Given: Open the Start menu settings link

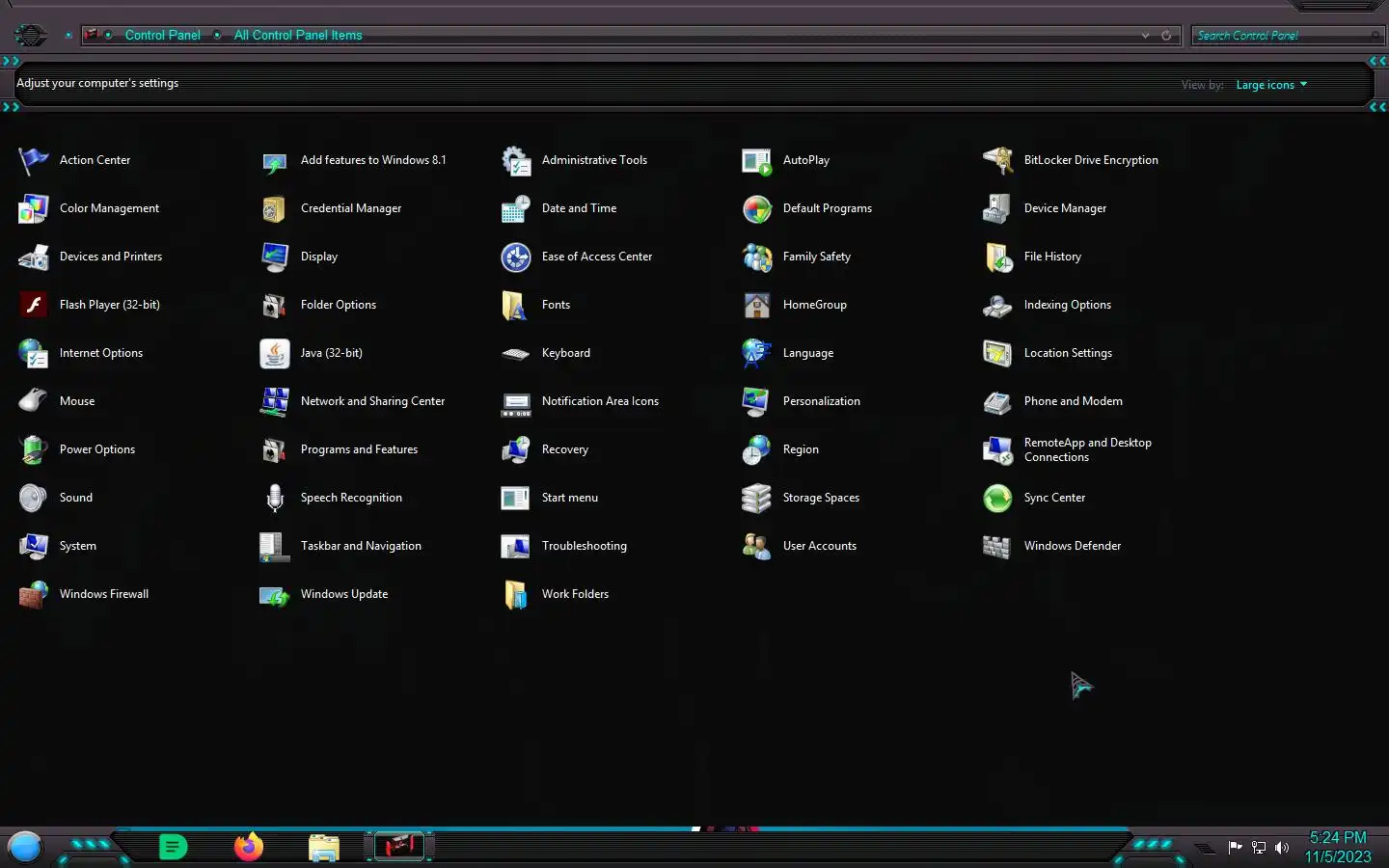Looking at the screenshot, I should (570, 498).
